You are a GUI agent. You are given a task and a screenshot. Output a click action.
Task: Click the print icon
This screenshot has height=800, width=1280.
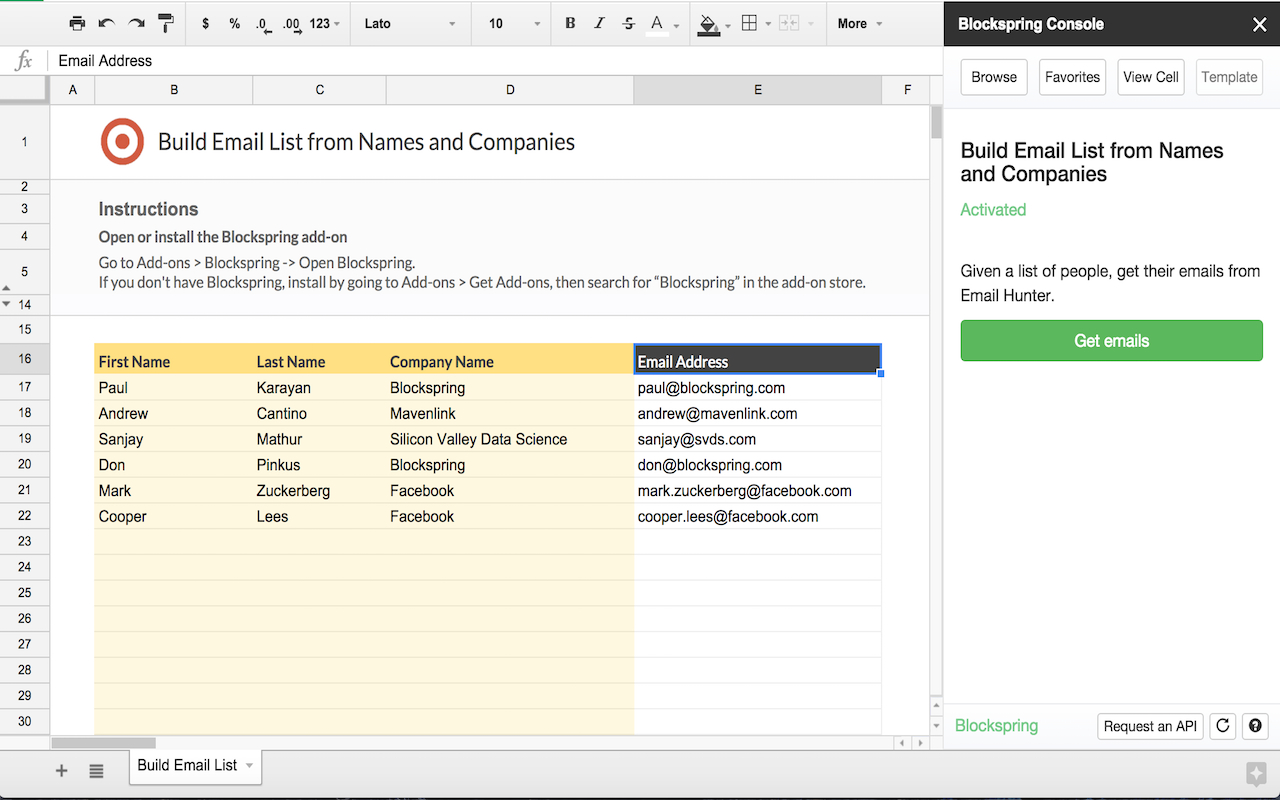click(x=77, y=23)
